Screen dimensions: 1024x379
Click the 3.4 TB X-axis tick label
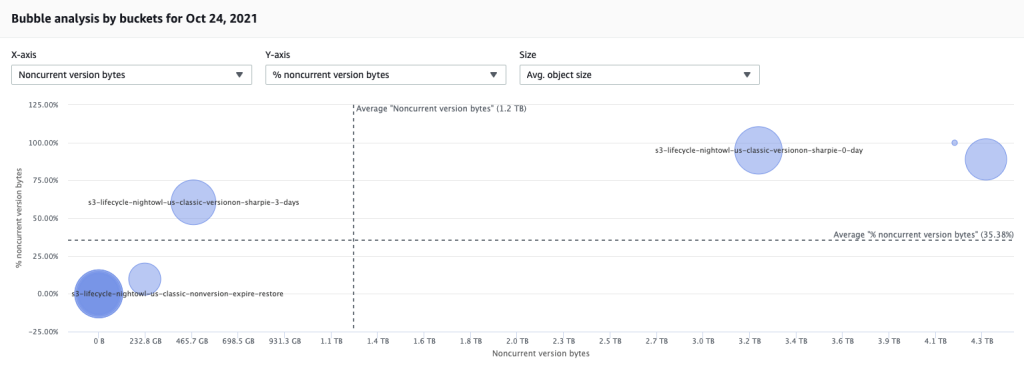797,342
